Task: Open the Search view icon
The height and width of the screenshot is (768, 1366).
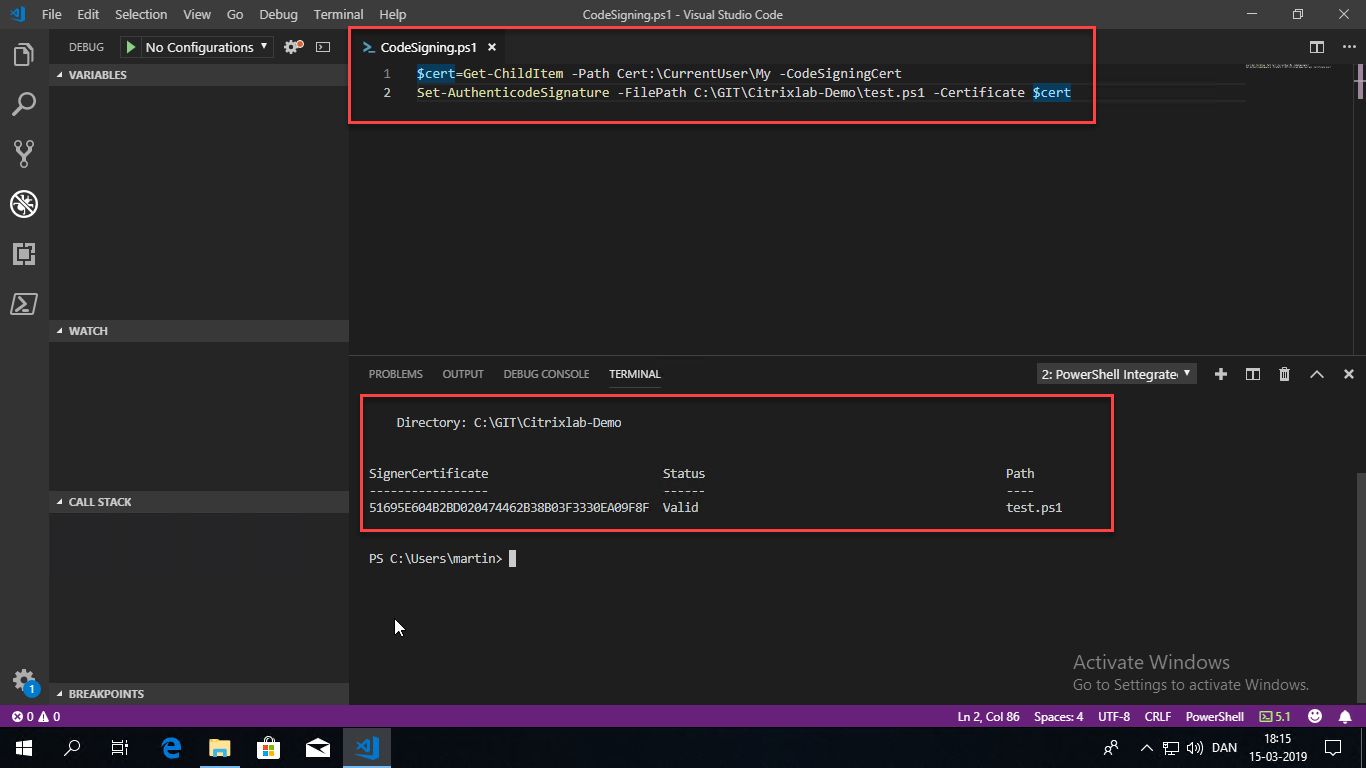Action: click(x=24, y=104)
